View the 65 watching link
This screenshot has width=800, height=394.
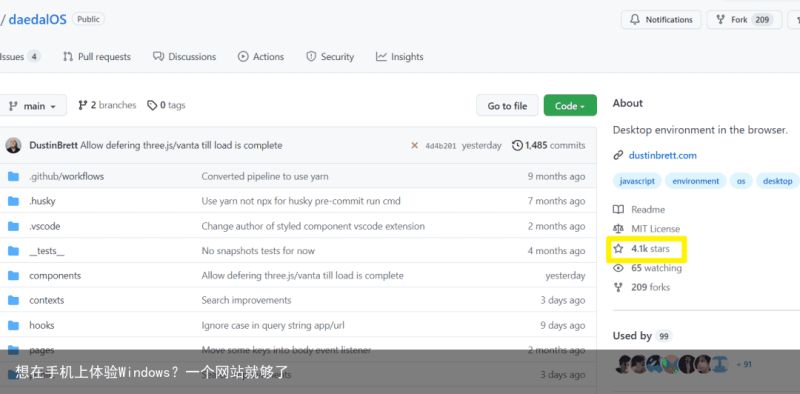[x=647, y=268]
